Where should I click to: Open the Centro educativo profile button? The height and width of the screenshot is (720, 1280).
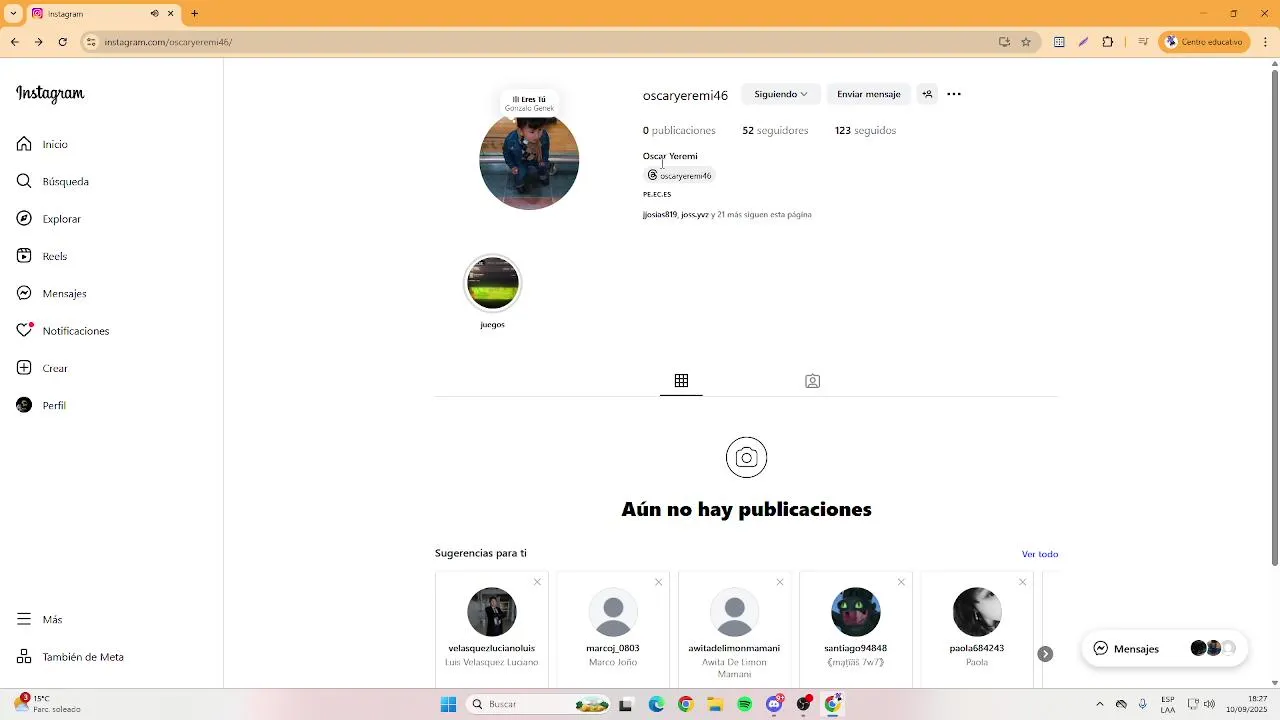(1204, 42)
